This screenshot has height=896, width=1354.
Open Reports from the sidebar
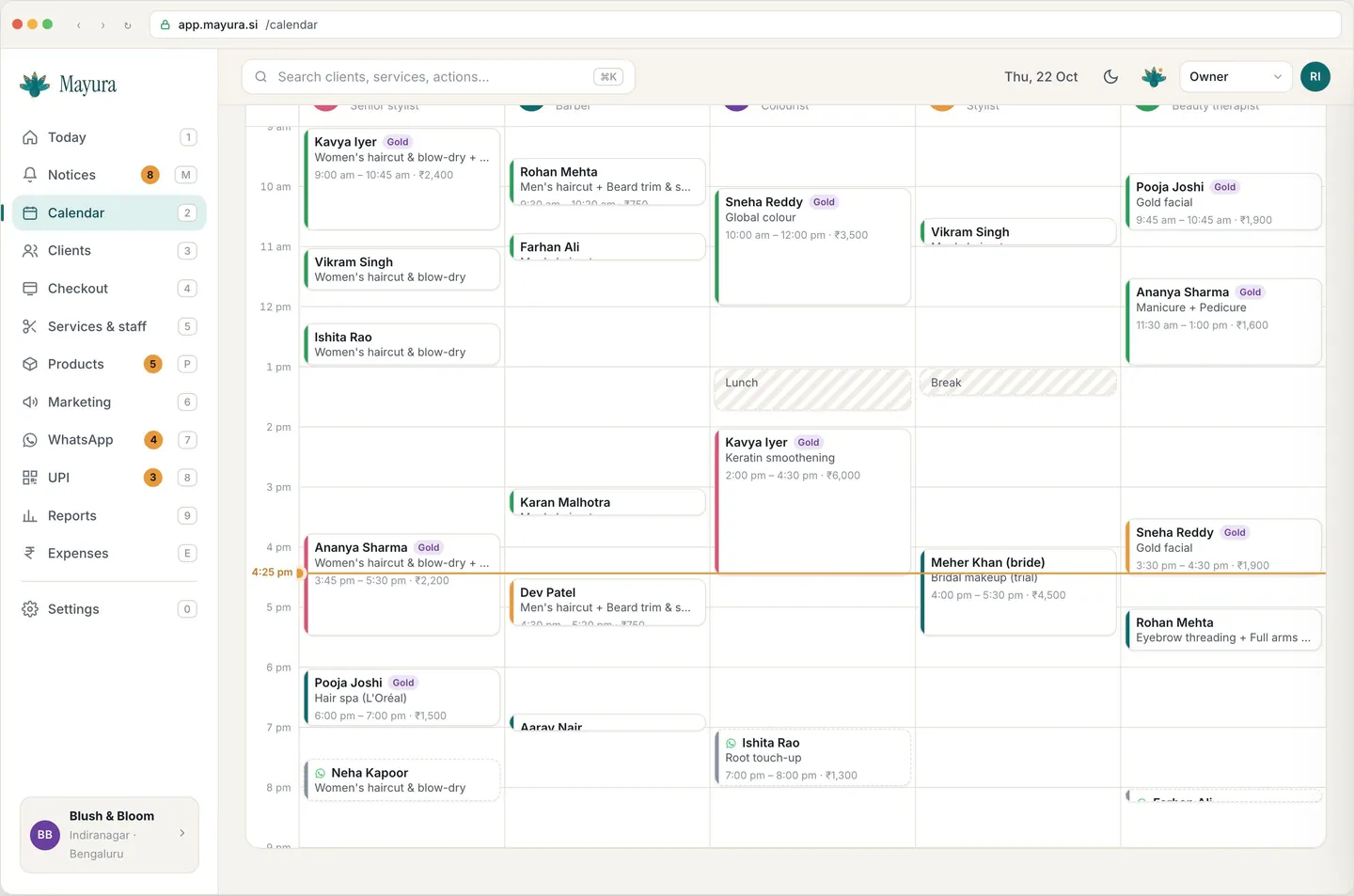click(109, 516)
